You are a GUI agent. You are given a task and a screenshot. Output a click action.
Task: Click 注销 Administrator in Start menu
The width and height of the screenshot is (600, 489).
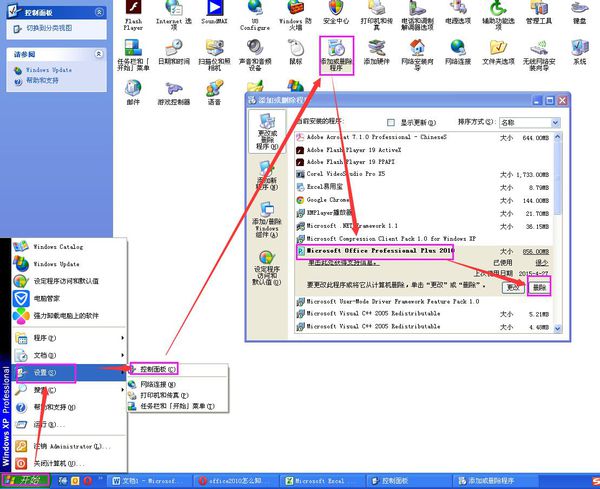[69, 446]
